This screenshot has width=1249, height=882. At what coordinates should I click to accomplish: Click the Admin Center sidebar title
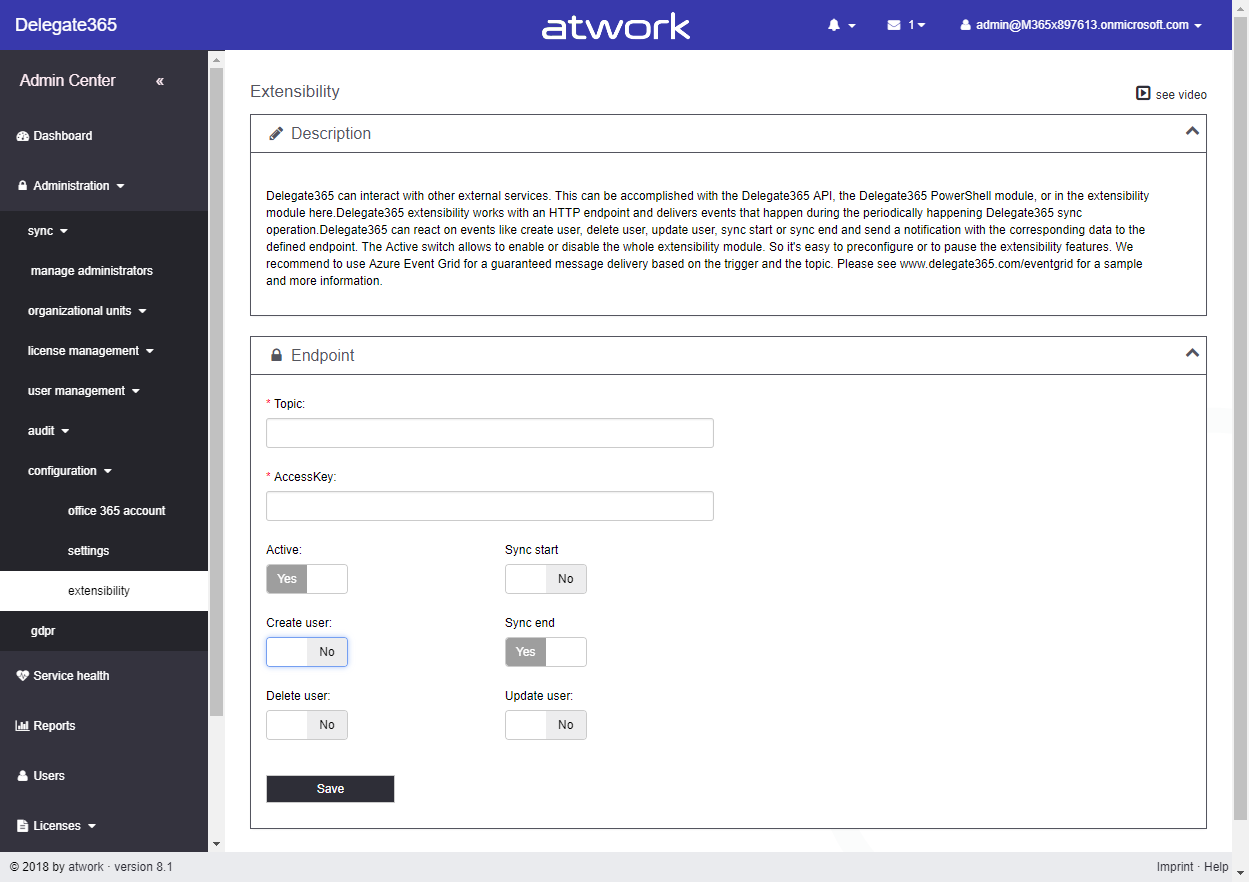[x=67, y=81]
